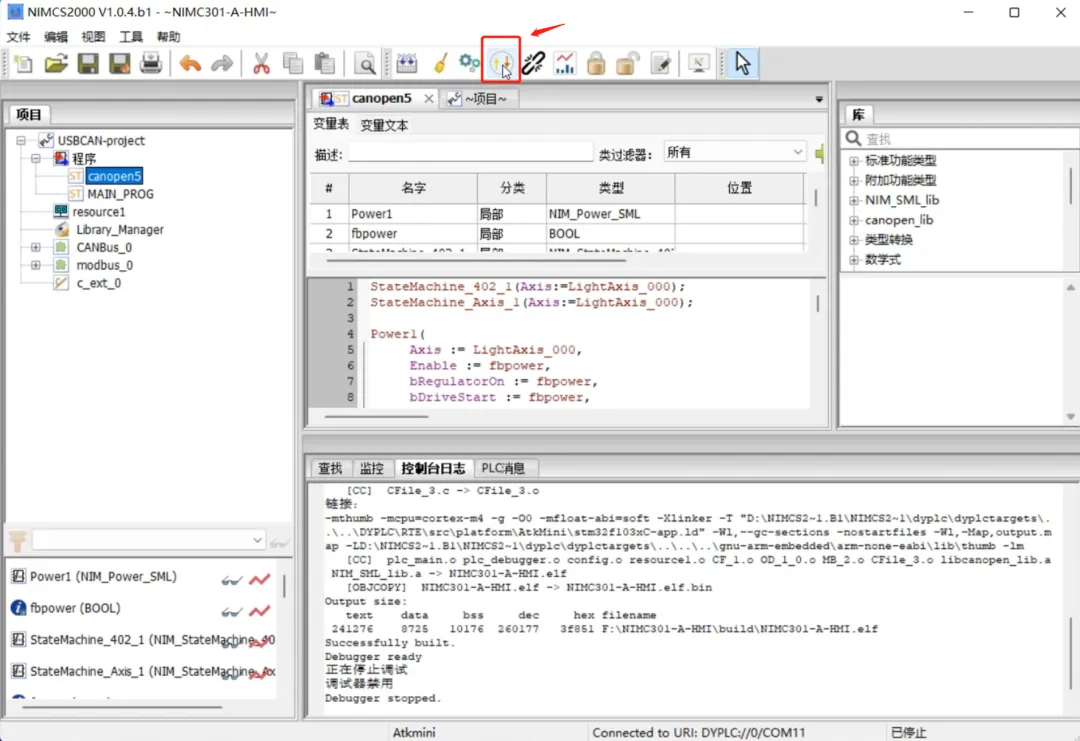Toggle trend graph icon for fbpower
The height and width of the screenshot is (741, 1080).
tap(260, 611)
